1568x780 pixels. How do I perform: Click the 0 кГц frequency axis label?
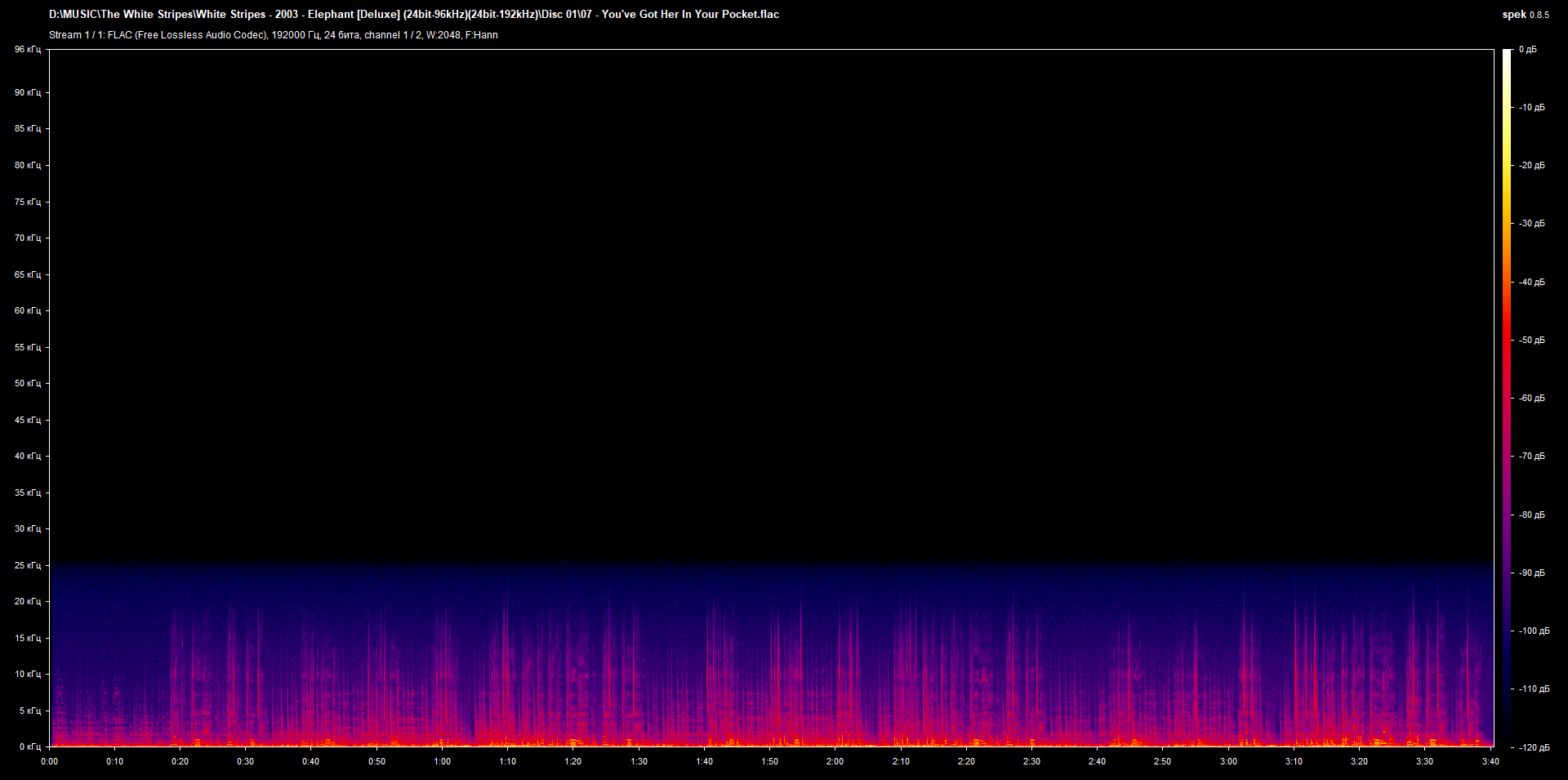[30, 747]
